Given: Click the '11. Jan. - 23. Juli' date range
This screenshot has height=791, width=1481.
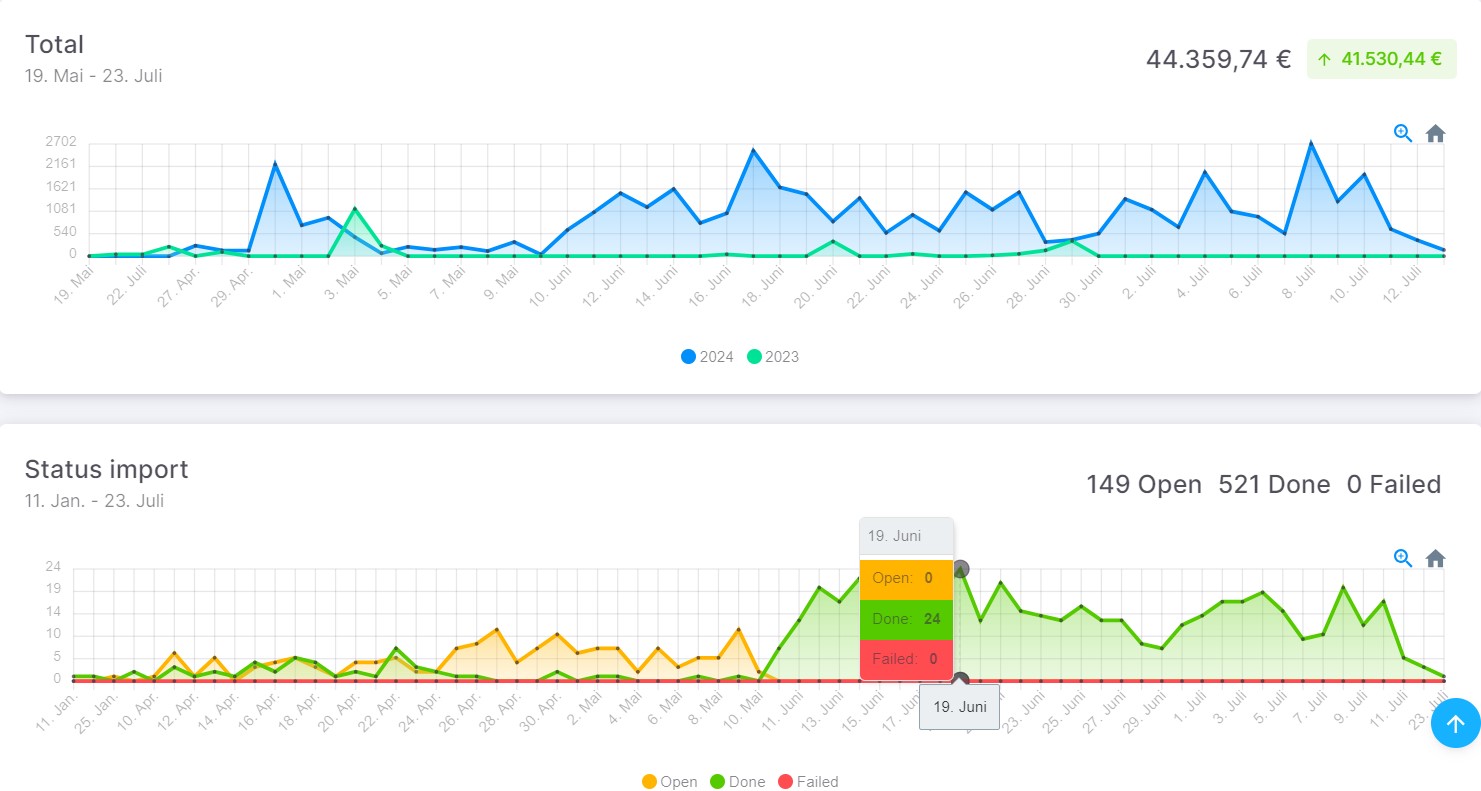Looking at the screenshot, I should click(x=94, y=501).
